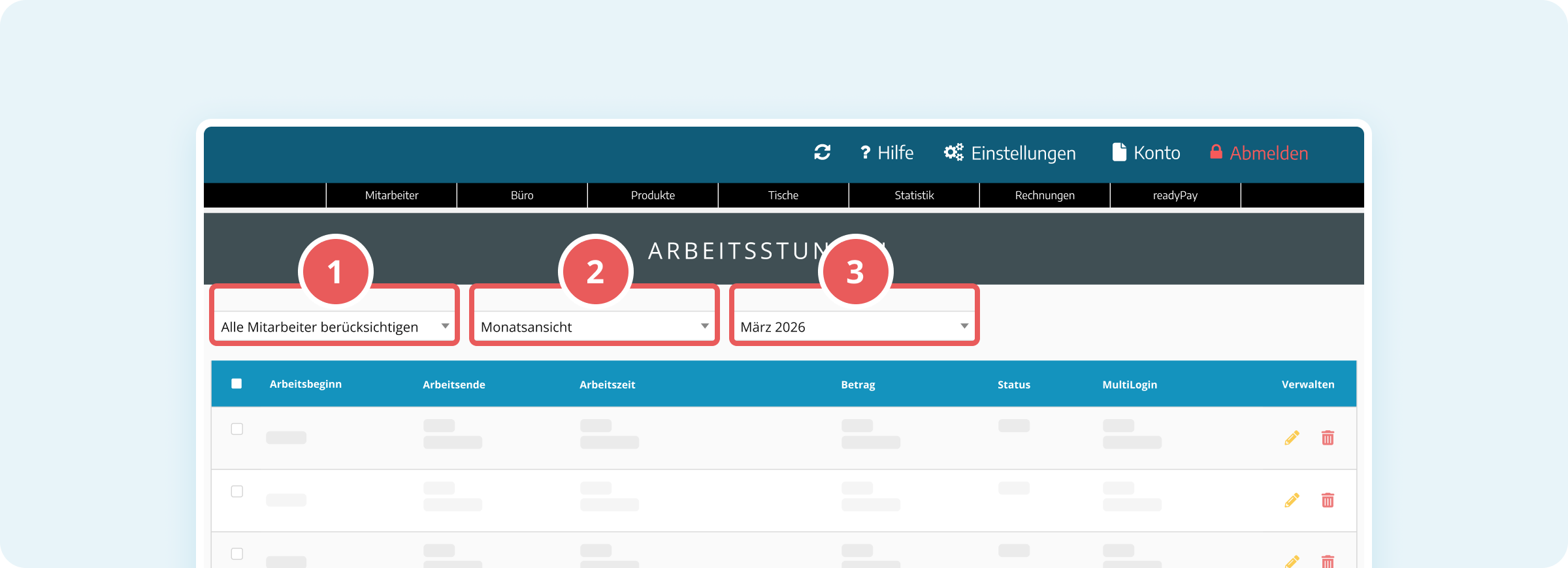The width and height of the screenshot is (1568, 568).
Task: Open the Monatsansicht view dropdown
Action: point(595,326)
